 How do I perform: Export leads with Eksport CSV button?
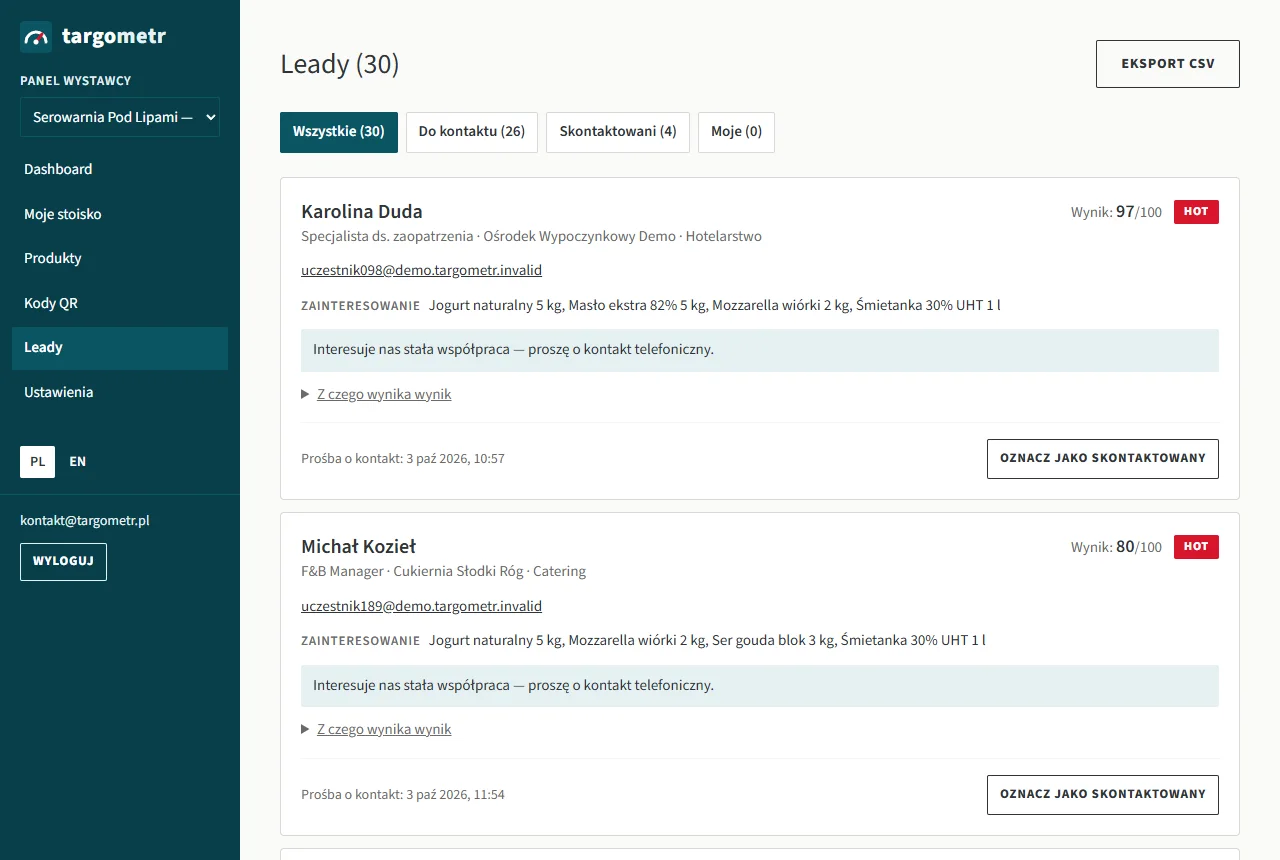[1168, 64]
